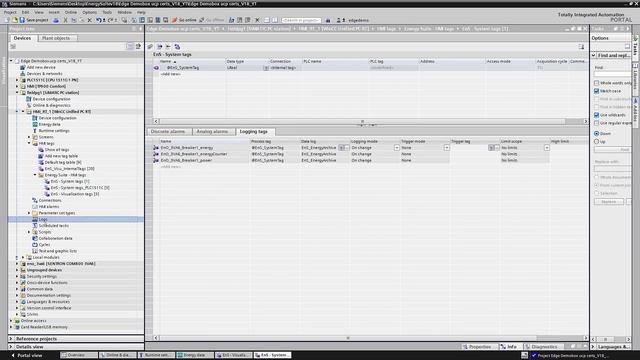Click the Find text input field
640x360 pixels.
(x=612, y=74)
